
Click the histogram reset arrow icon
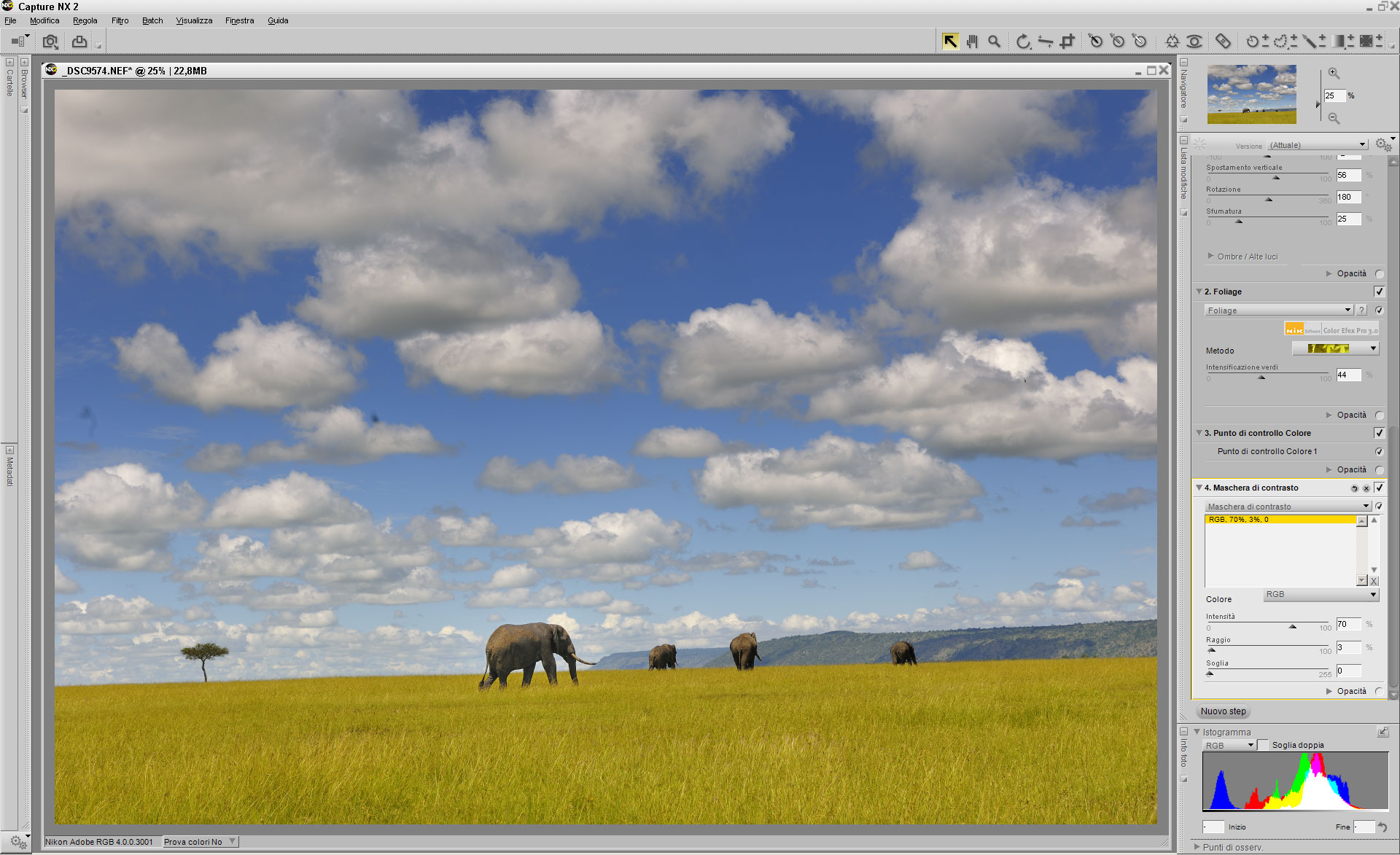1382,827
